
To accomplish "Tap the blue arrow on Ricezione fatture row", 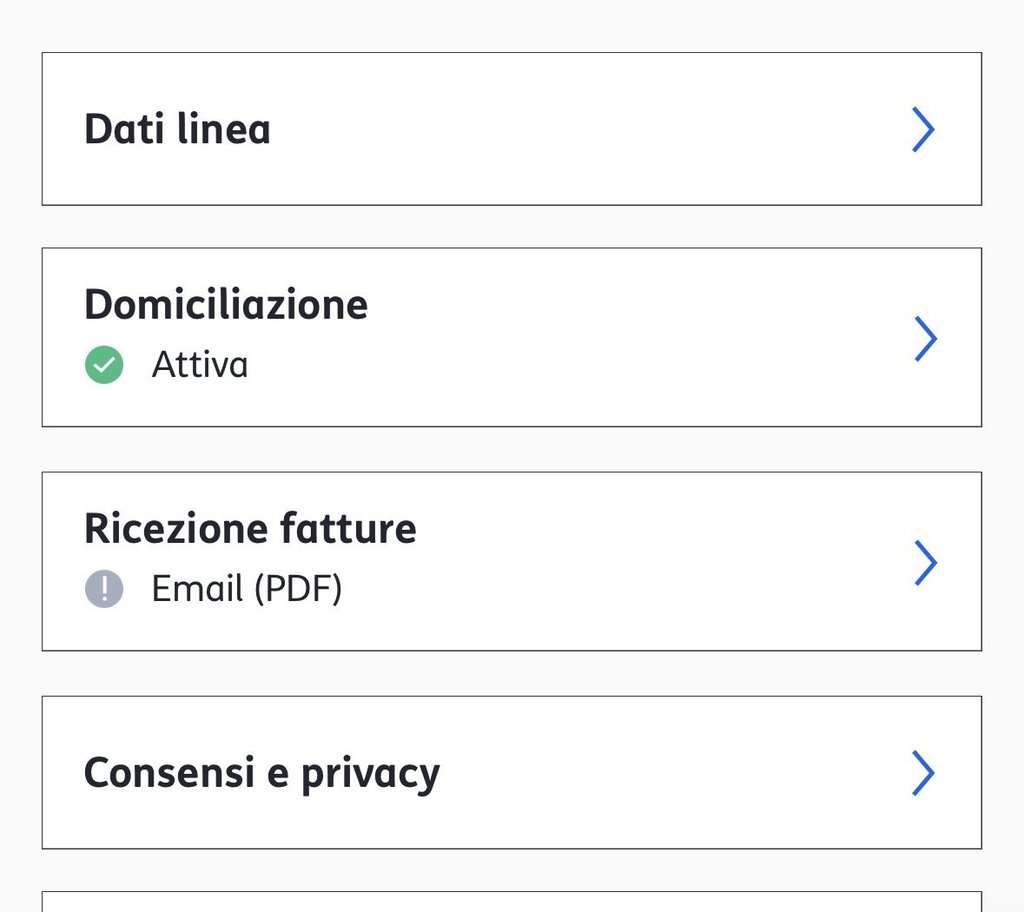I will [926, 562].
